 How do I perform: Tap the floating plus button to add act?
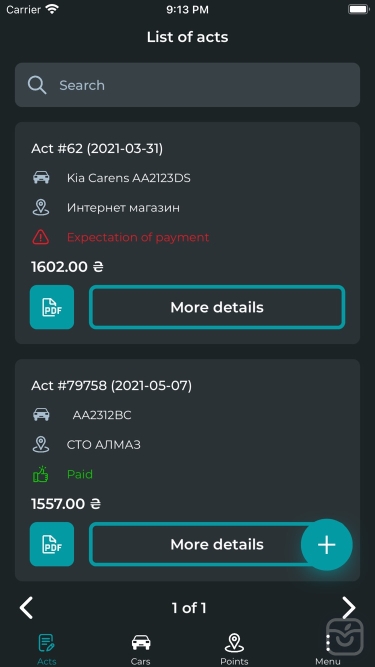pos(327,544)
